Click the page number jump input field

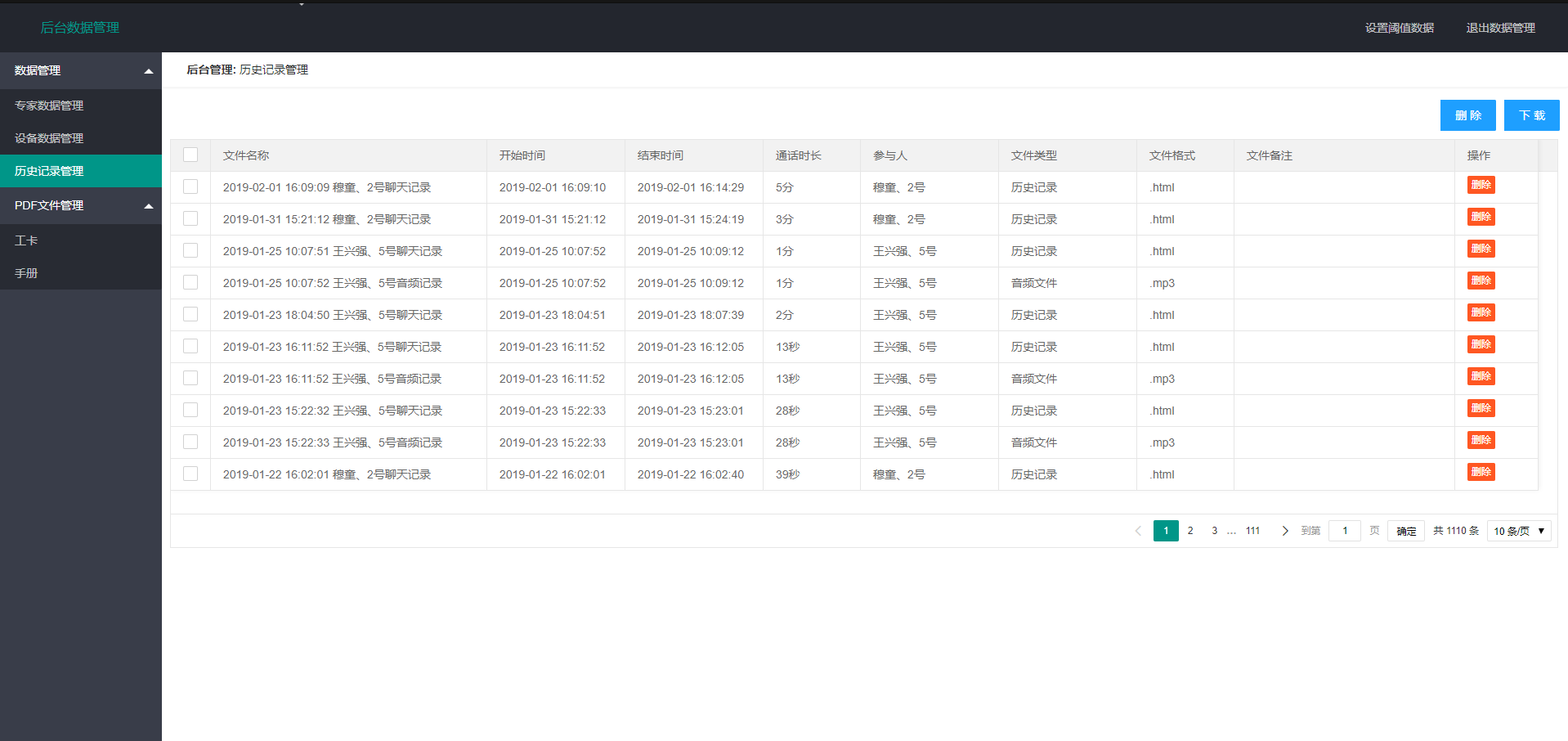coord(1344,531)
